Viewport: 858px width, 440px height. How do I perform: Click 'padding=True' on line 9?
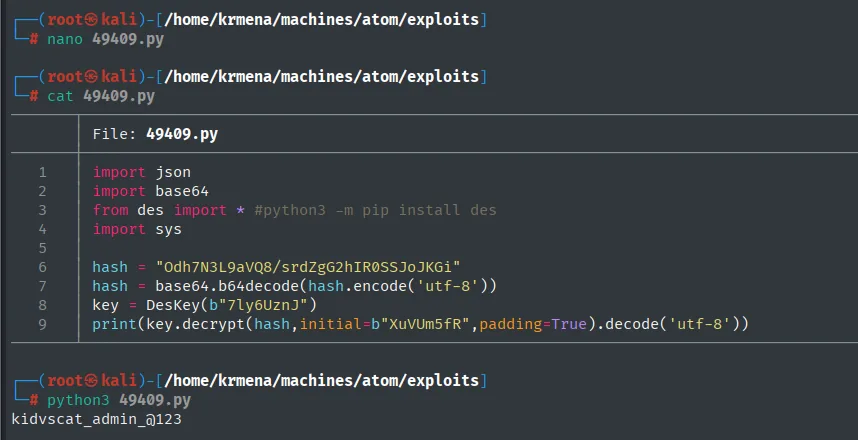[x=533, y=325]
